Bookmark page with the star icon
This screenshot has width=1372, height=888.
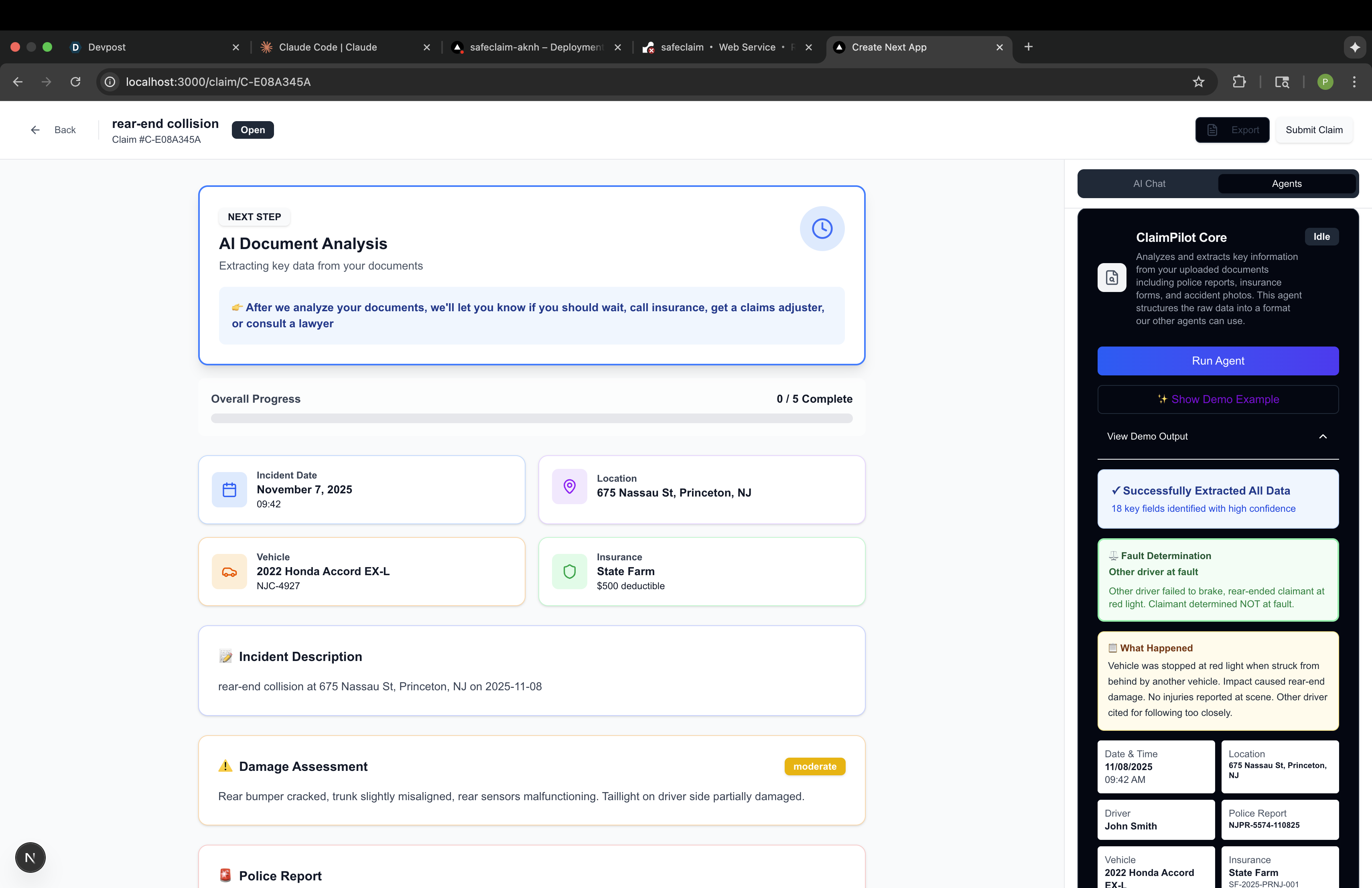(x=1198, y=82)
